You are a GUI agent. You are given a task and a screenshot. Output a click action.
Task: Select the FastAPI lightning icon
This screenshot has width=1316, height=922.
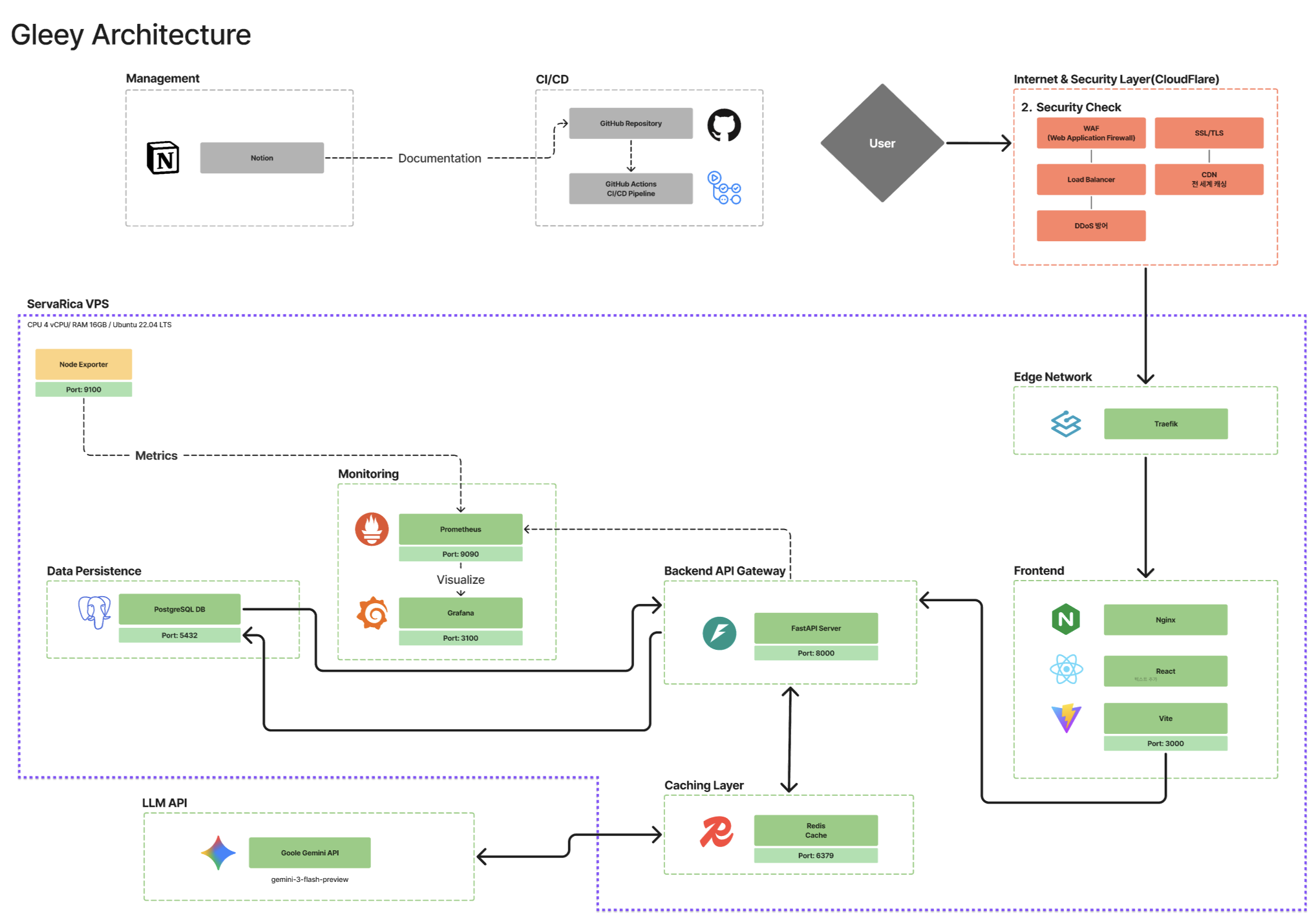pos(719,633)
